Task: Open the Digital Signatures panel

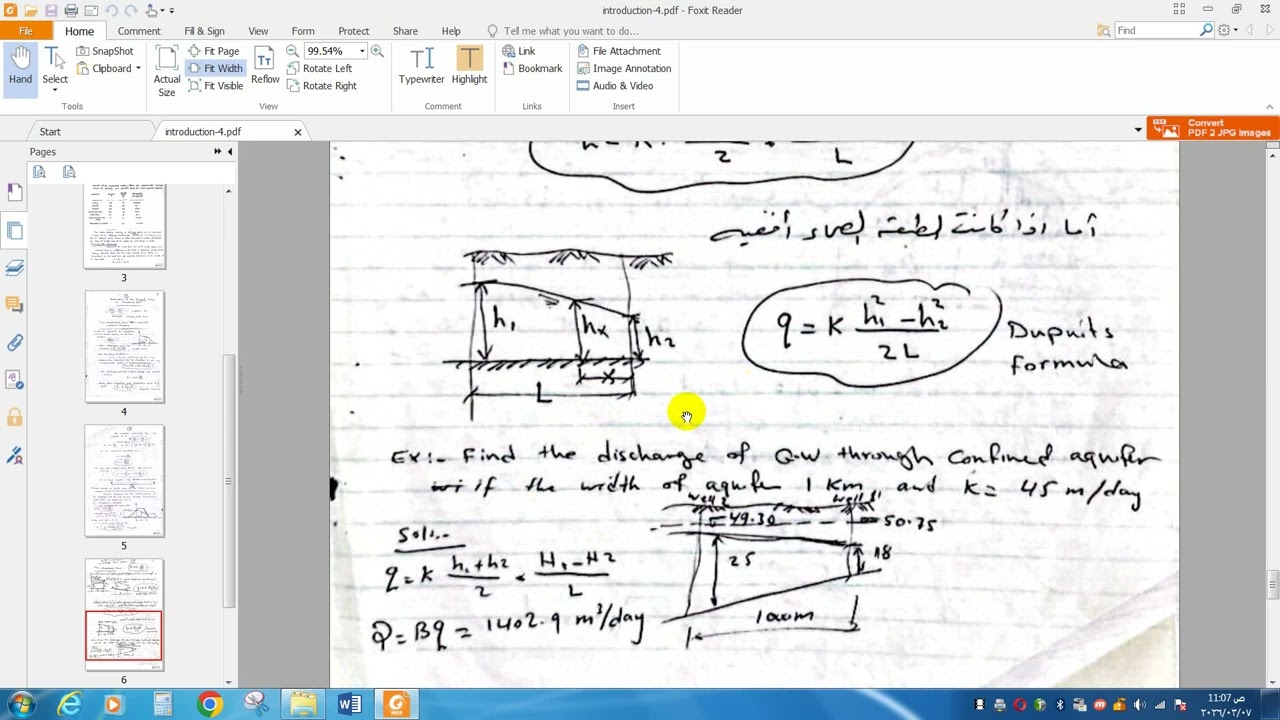Action: point(14,455)
